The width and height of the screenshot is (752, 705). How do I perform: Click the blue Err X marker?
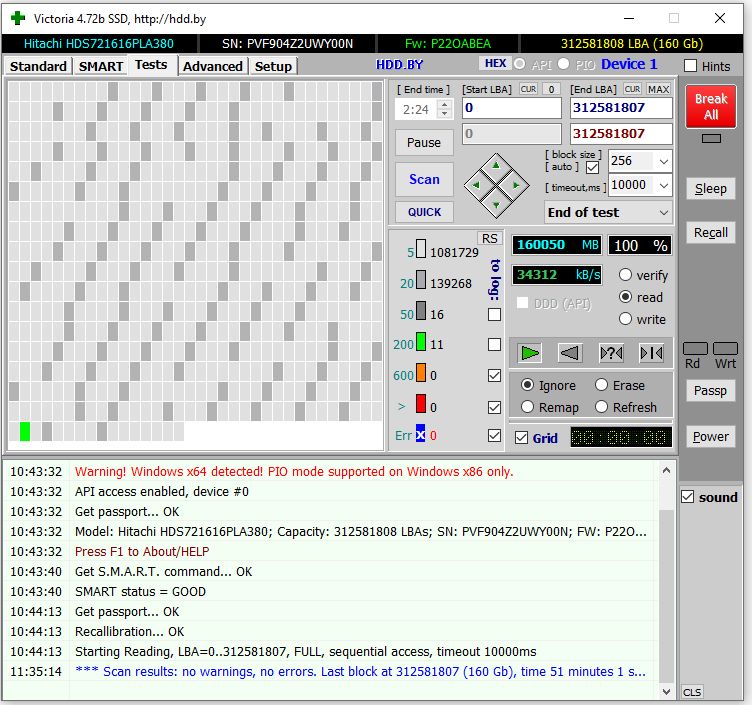tap(421, 435)
